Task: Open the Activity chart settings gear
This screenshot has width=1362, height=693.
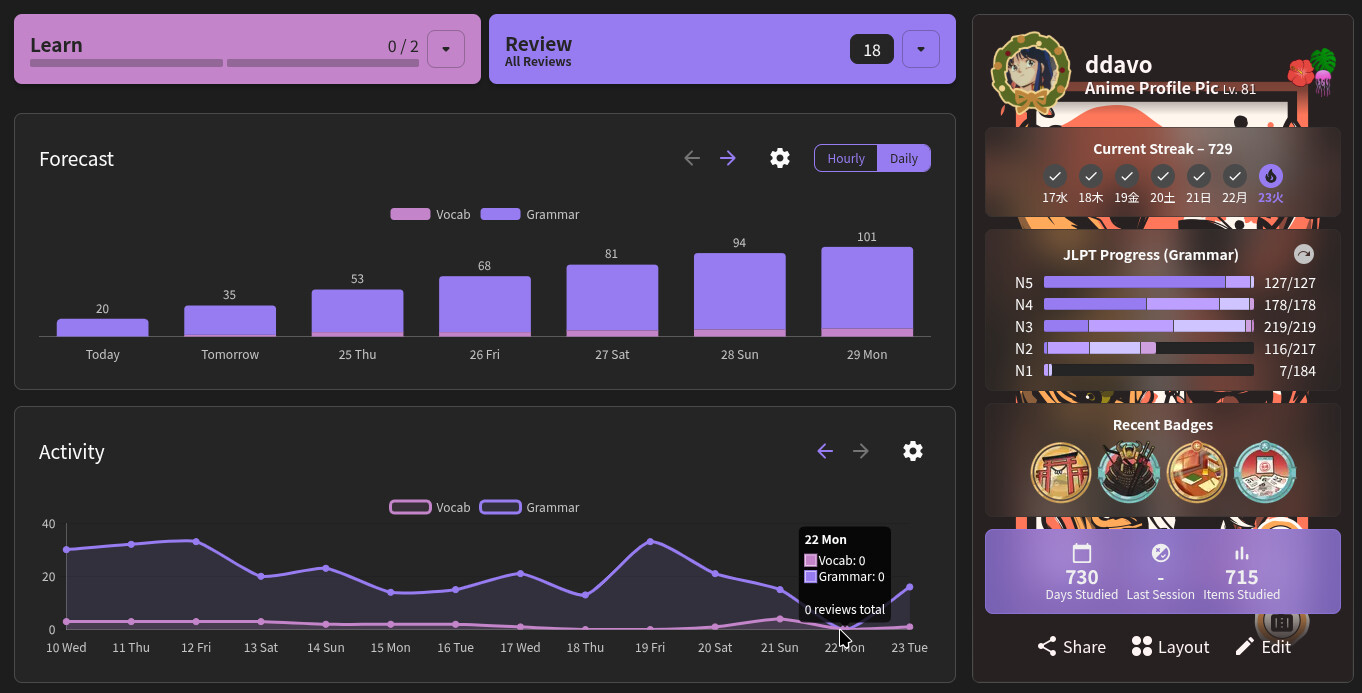Action: point(912,451)
